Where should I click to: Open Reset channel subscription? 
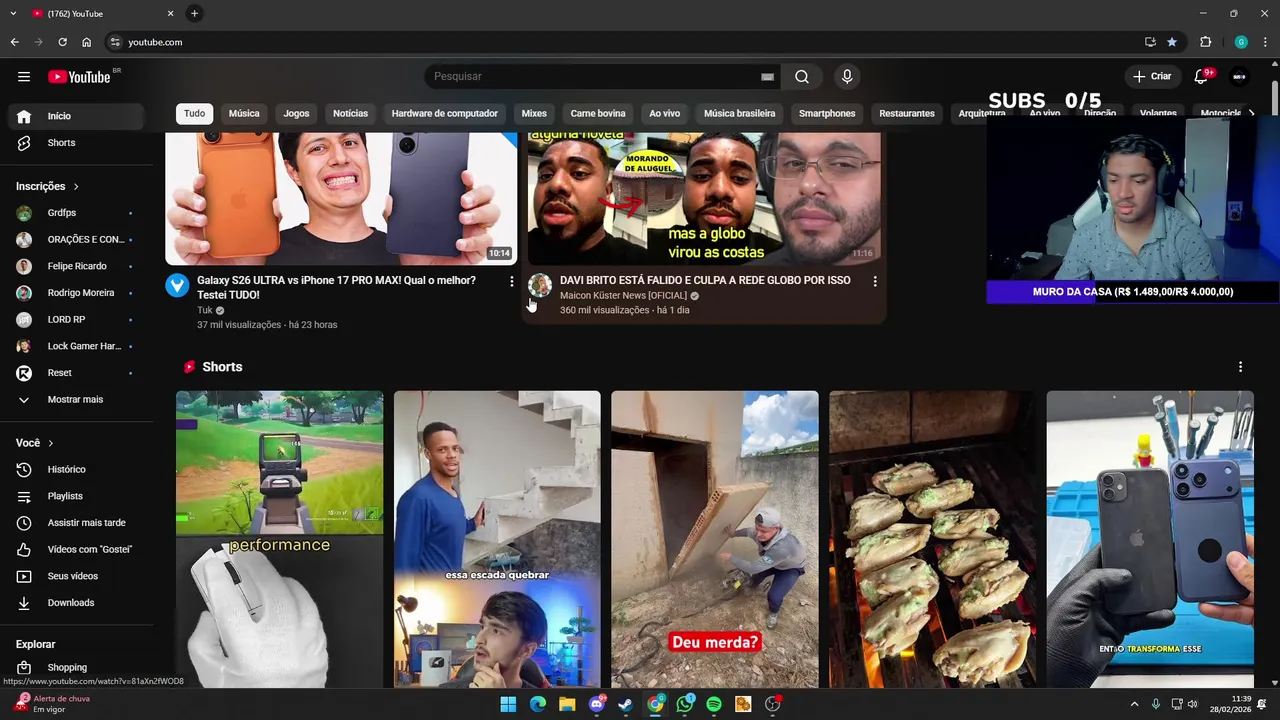(75, 373)
